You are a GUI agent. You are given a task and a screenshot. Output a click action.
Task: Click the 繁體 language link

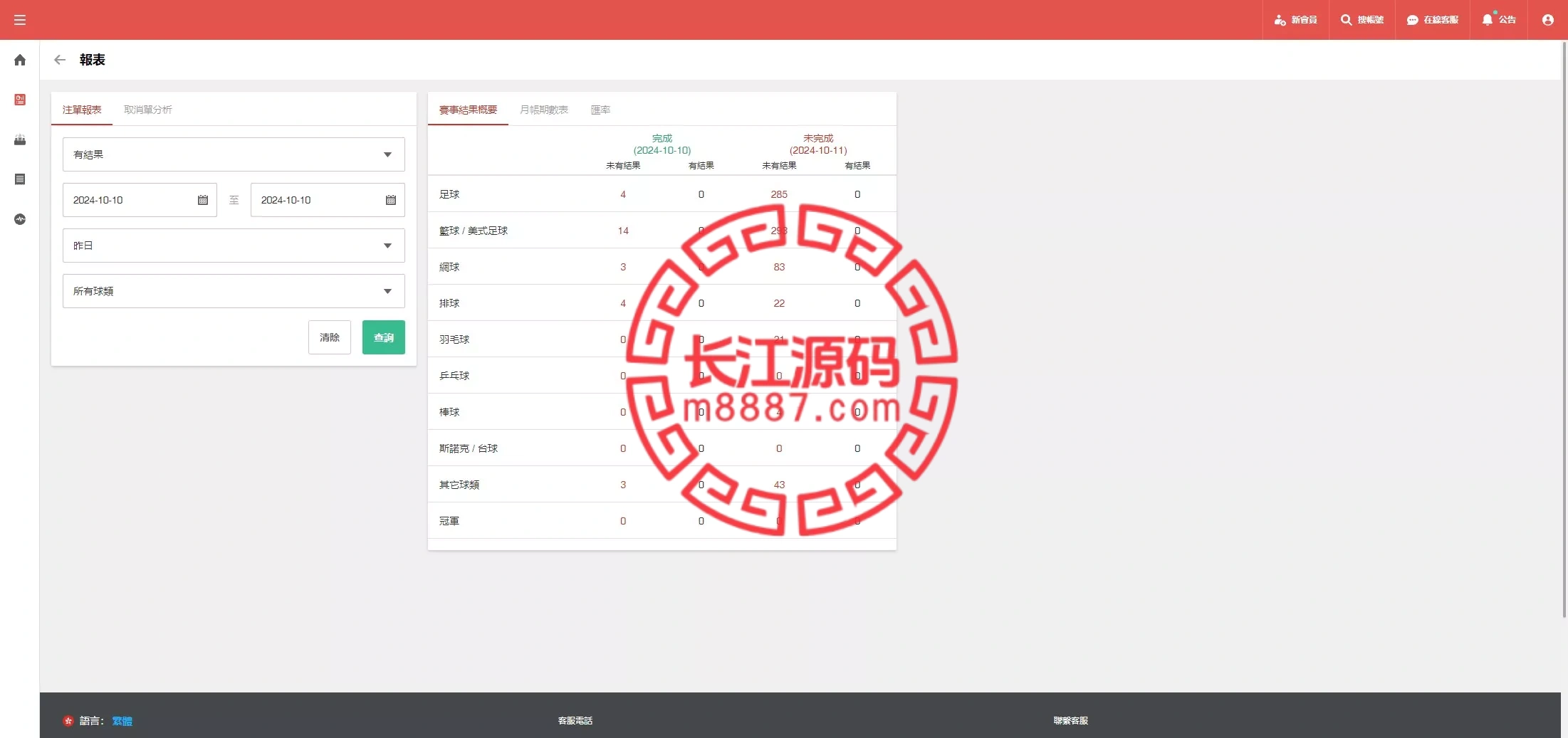[x=122, y=721]
